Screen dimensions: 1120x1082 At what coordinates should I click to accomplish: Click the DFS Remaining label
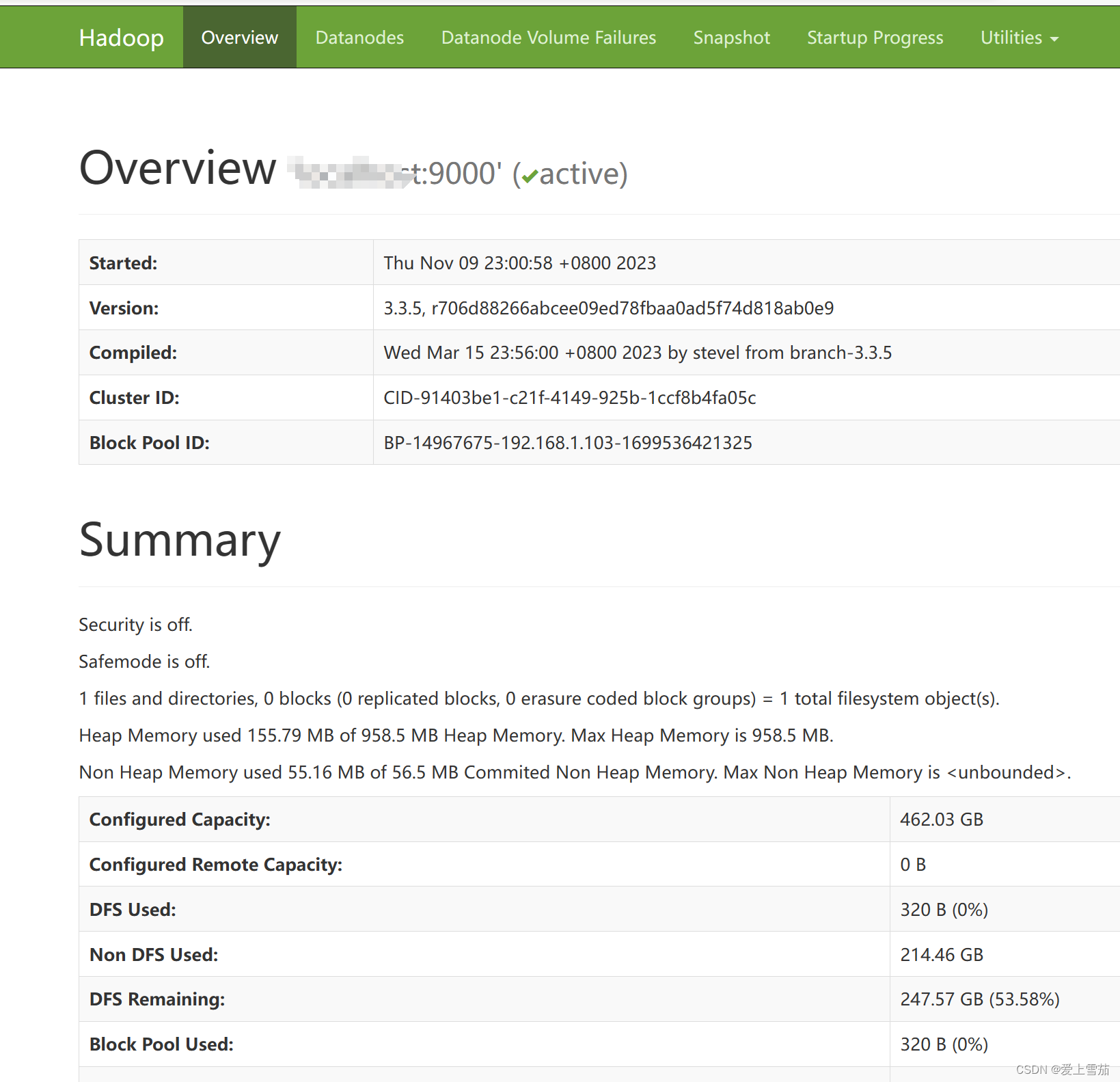(x=157, y=999)
